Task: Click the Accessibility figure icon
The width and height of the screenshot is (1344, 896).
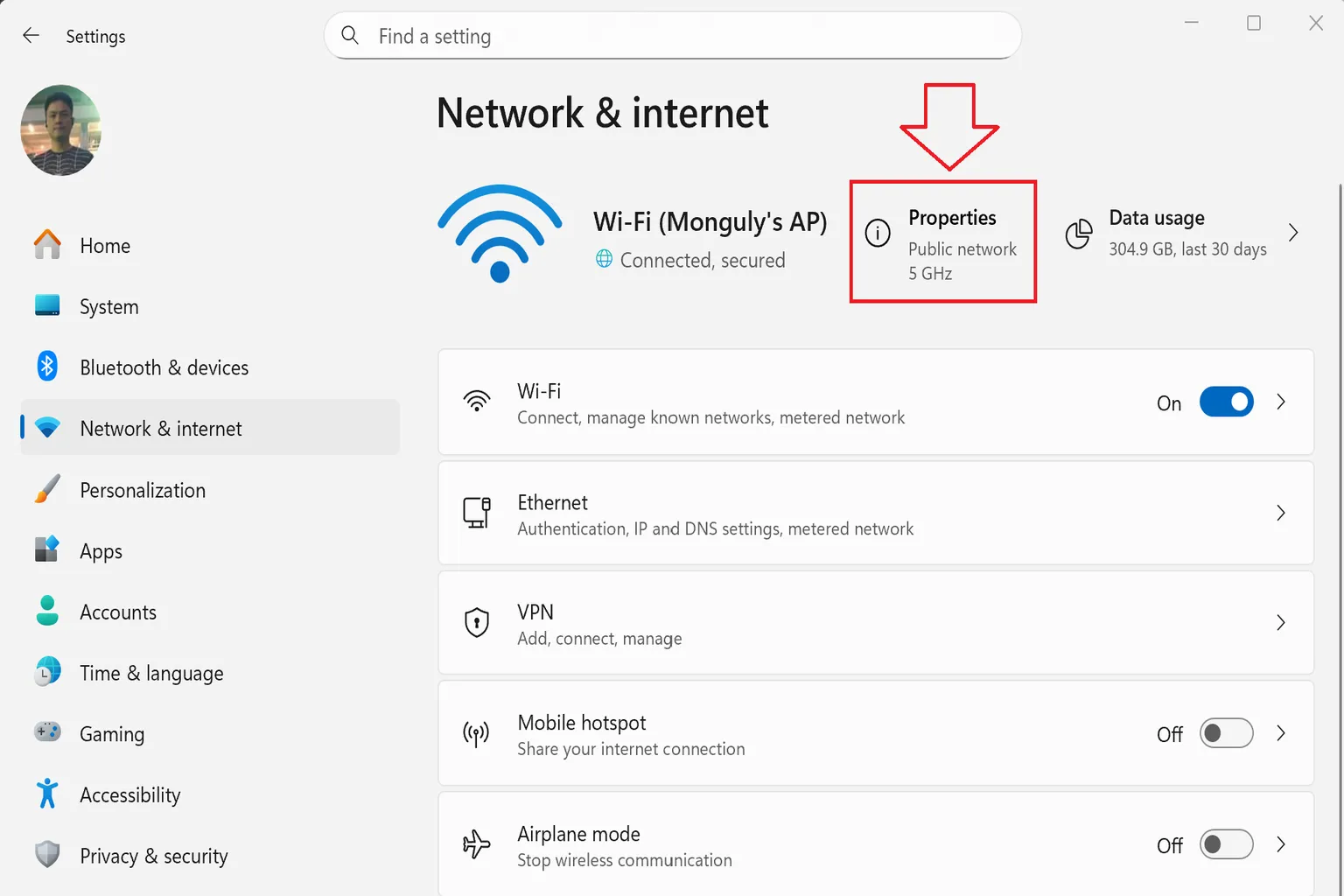Action: point(47,794)
